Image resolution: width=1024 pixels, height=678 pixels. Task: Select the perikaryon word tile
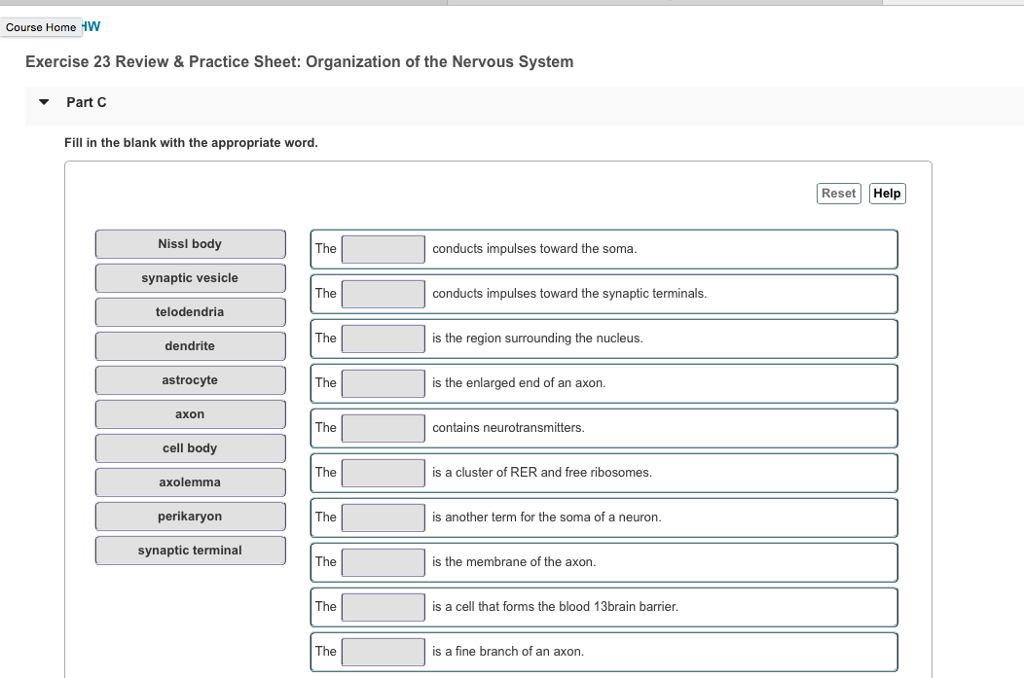[x=190, y=516]
